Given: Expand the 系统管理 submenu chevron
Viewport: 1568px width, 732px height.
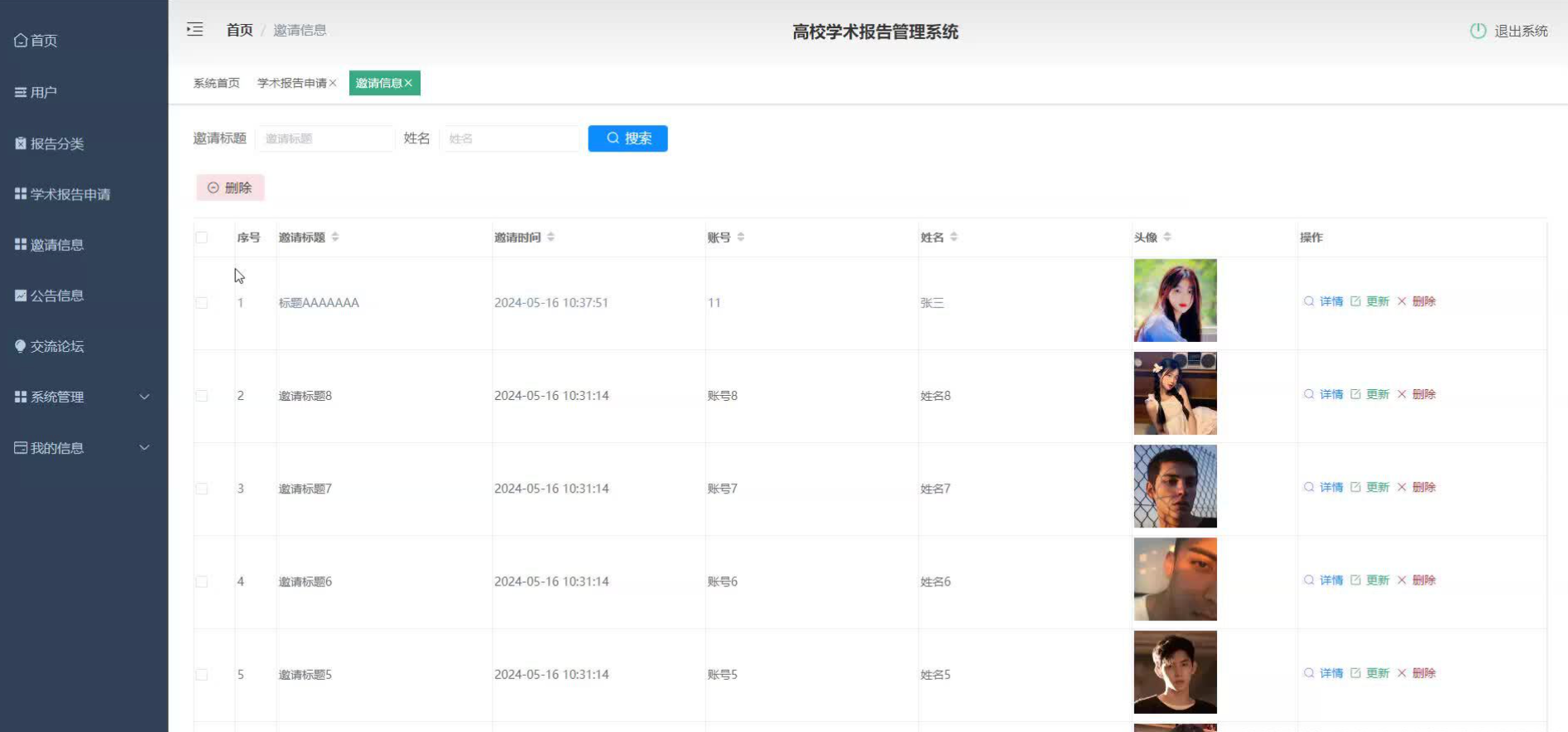Looking at the screenshot, I should [x=144, y=397].
